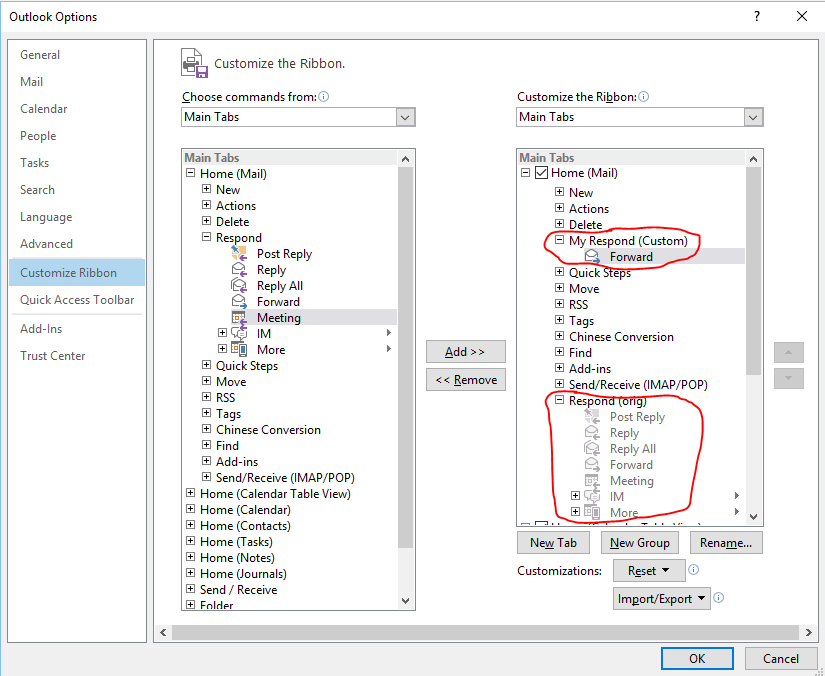Screen dimensions: 825x676
Task: Select Meeting in left Respond group
Action: [x=279, y=318]
